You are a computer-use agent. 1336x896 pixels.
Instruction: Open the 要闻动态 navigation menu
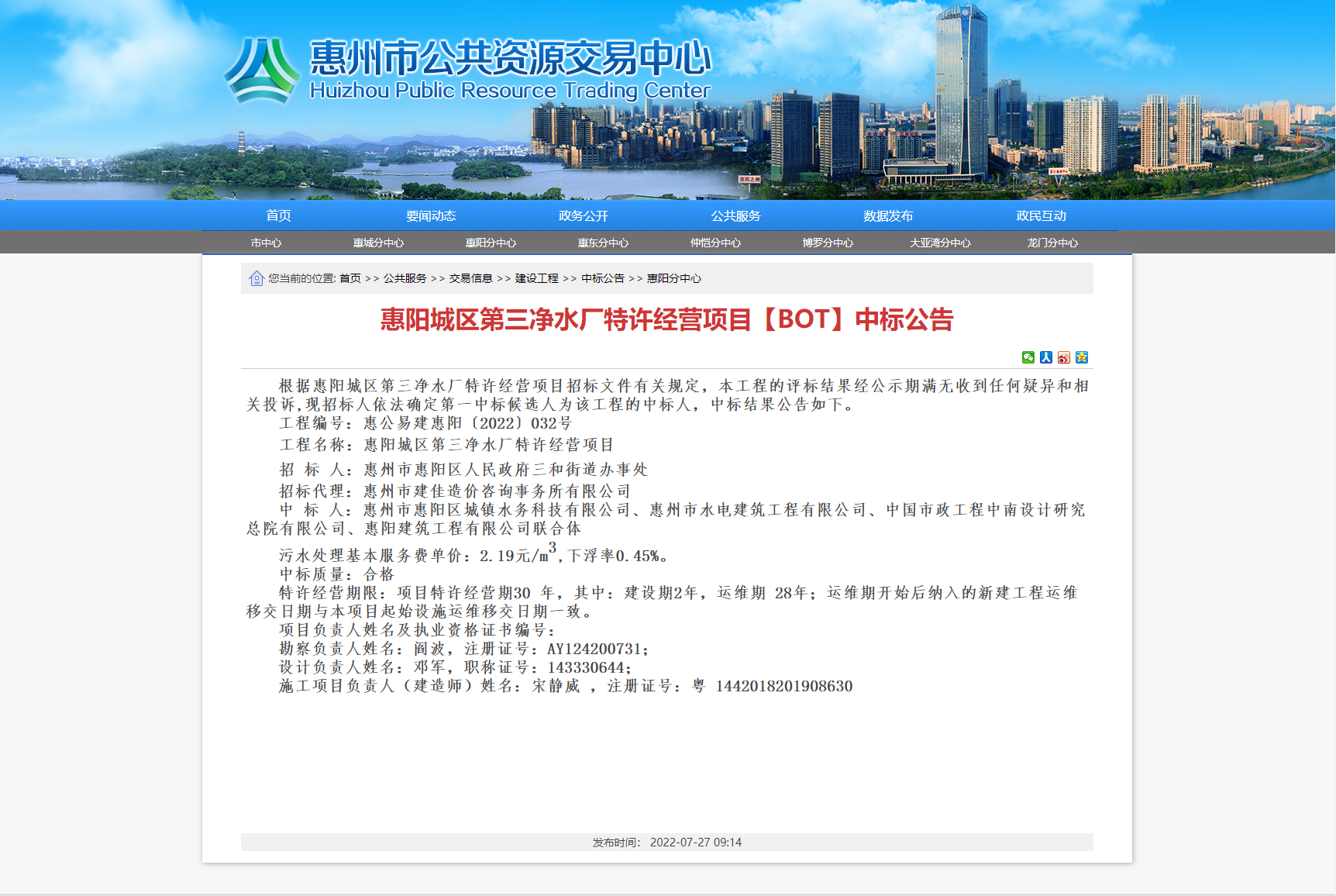pyautogui.click(x=431, y=215)
